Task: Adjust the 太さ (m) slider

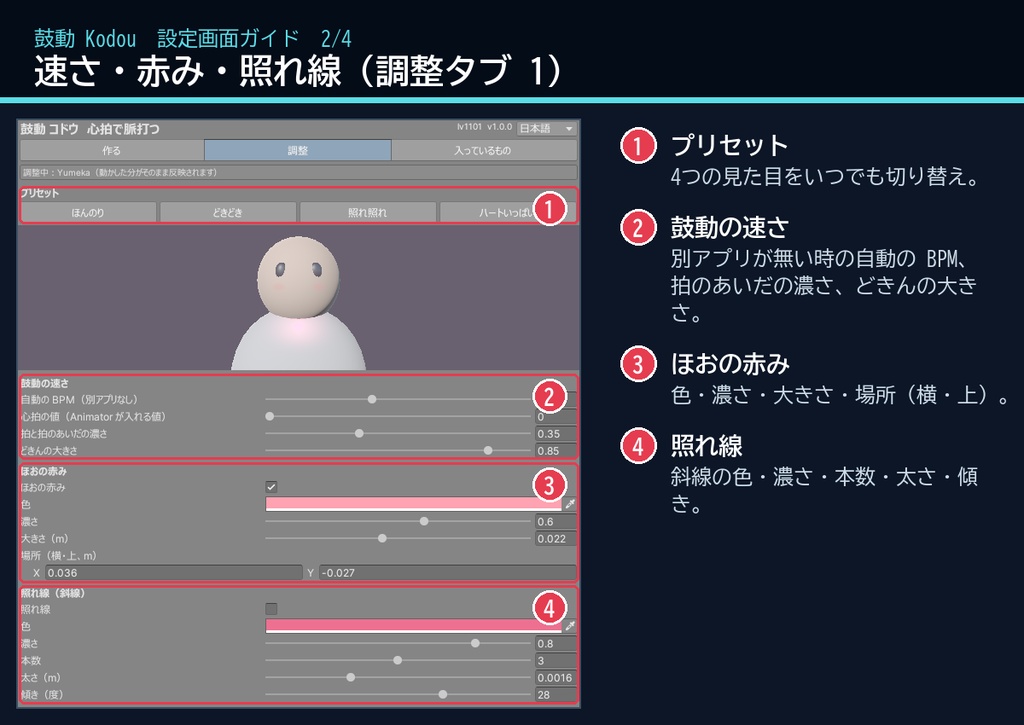Action: 398,677
